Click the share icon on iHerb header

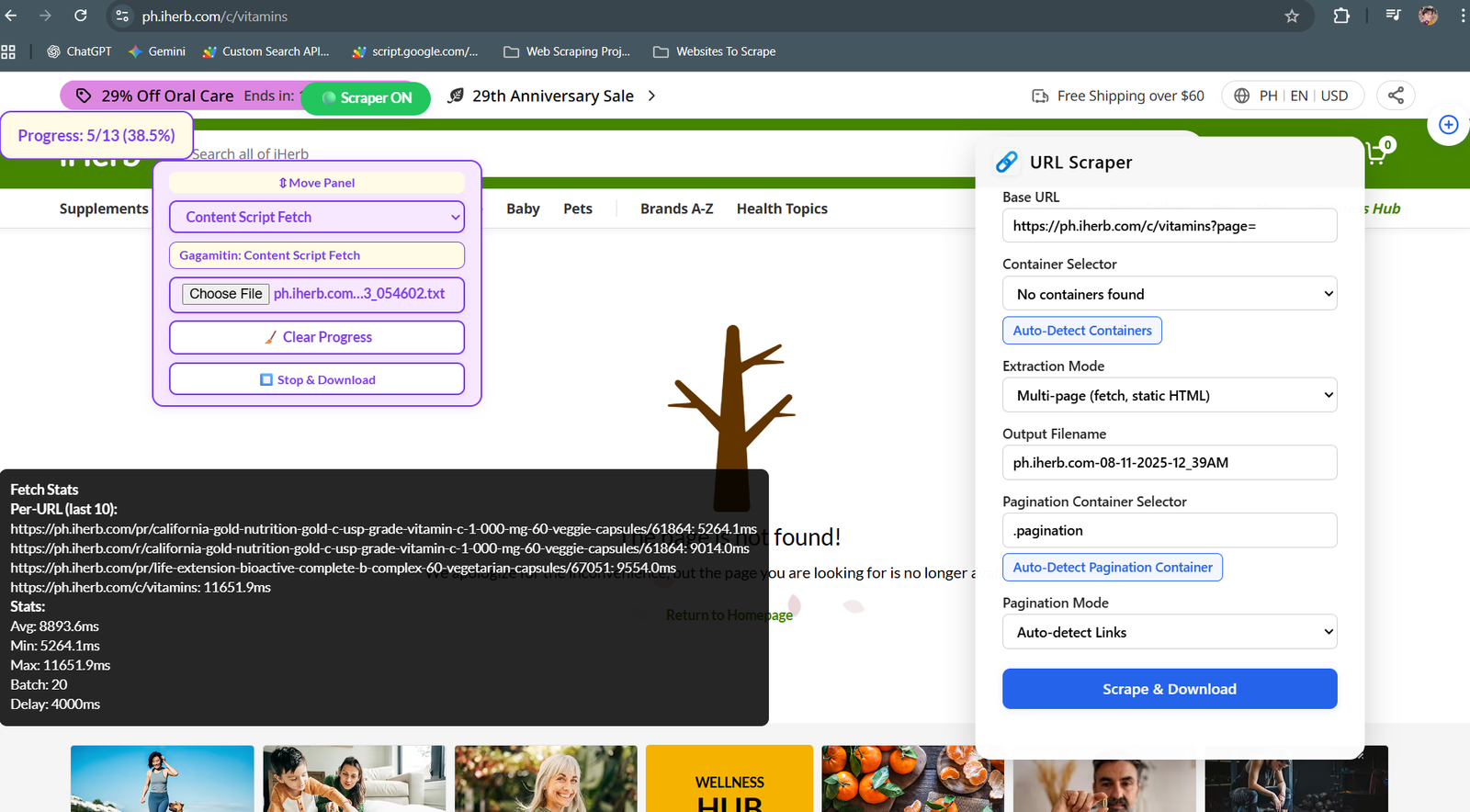click(1396, 96)
